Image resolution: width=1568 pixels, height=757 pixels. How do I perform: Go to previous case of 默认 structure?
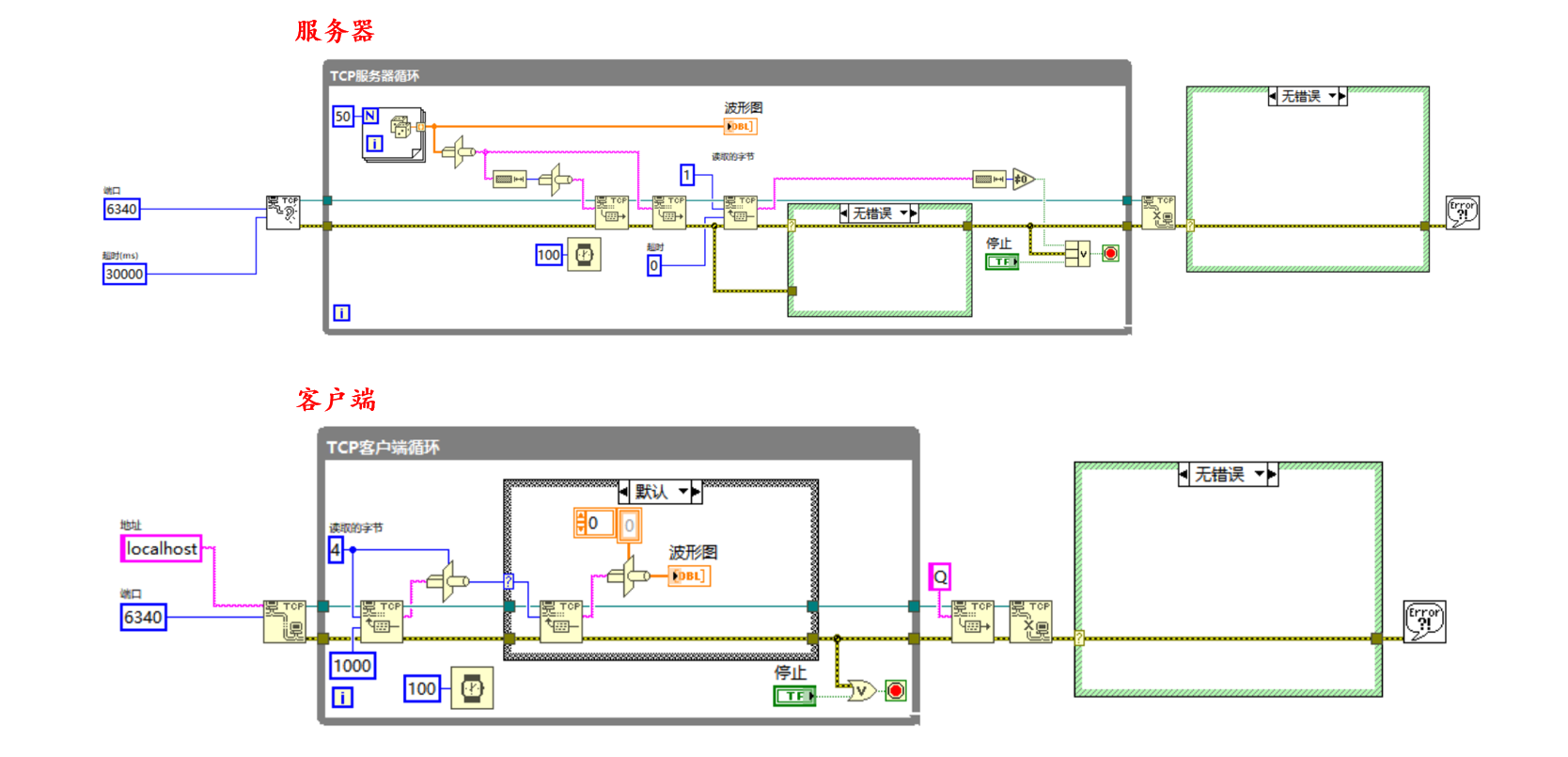[x=624, y=491]
